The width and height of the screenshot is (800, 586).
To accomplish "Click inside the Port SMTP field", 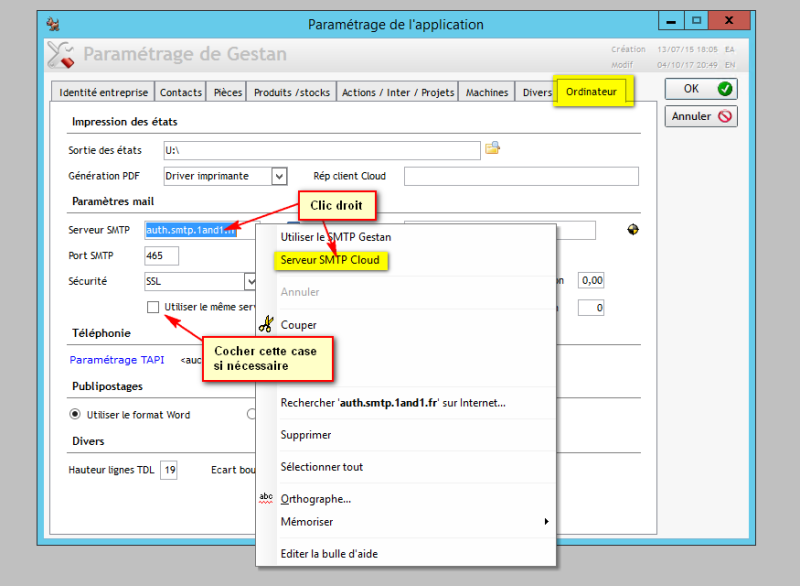I will (x=160, y=255).
